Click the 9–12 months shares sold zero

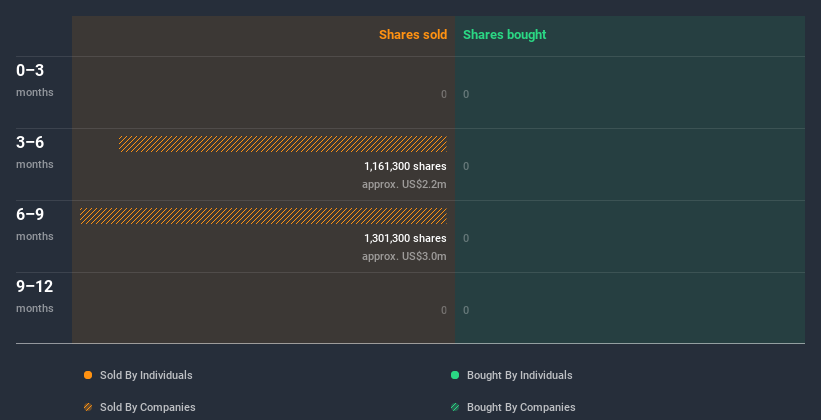click(444, 310)
